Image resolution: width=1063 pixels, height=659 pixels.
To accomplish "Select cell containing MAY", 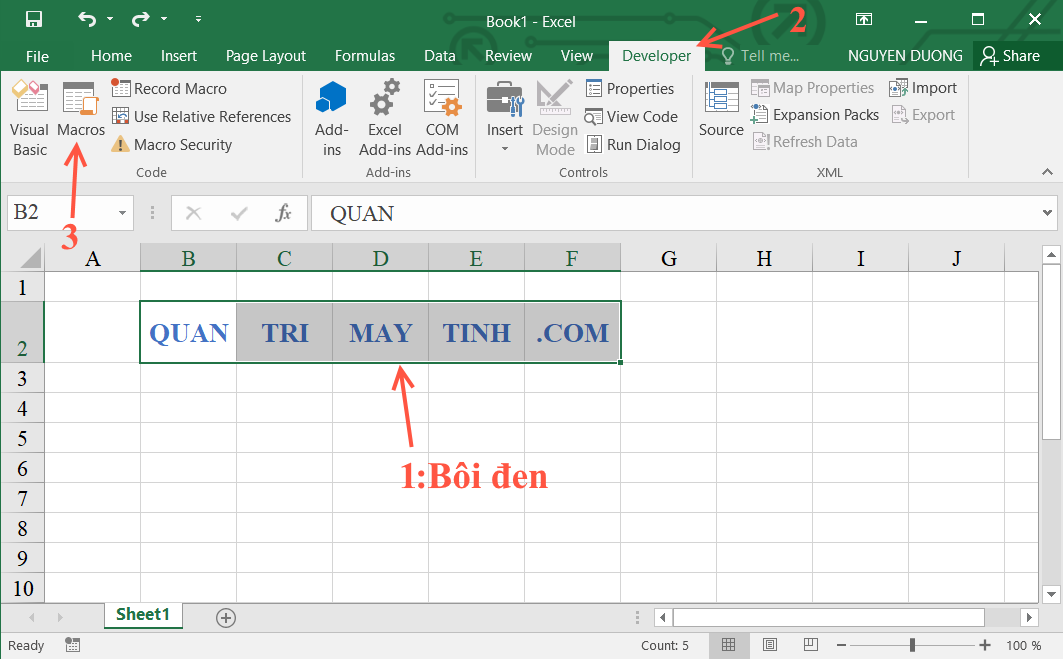I will (380, 332).
